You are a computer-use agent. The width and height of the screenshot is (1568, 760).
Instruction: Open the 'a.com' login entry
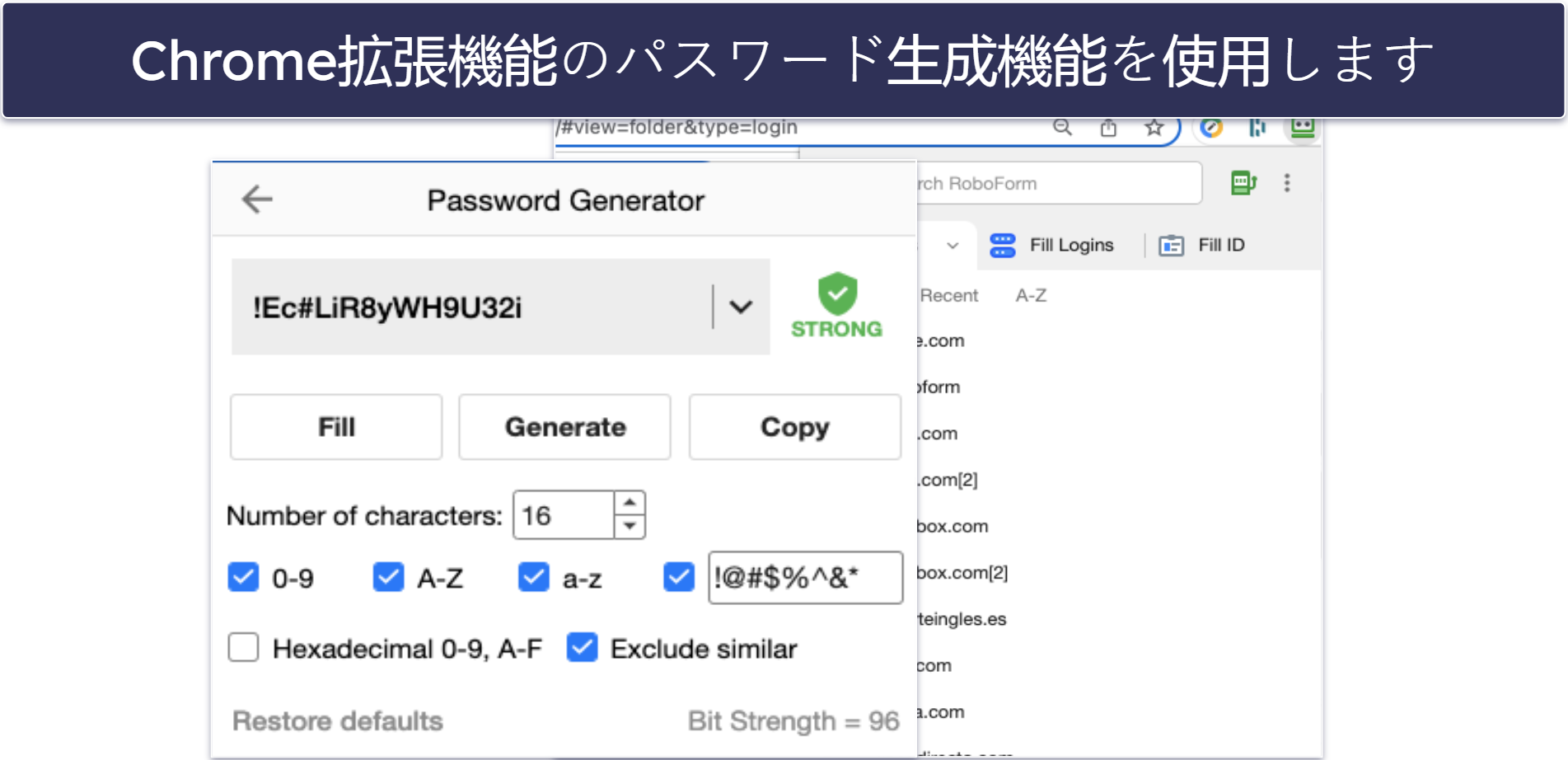(x=940, y=712)
